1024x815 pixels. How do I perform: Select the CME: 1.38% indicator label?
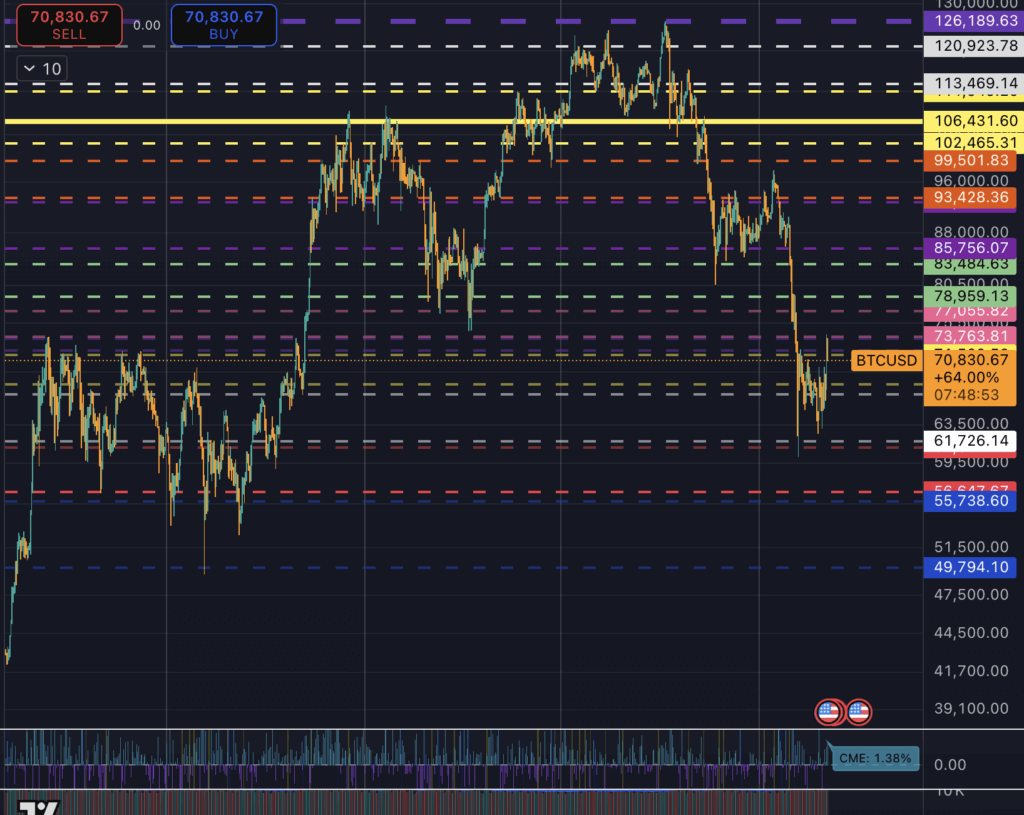coord(875,759)
